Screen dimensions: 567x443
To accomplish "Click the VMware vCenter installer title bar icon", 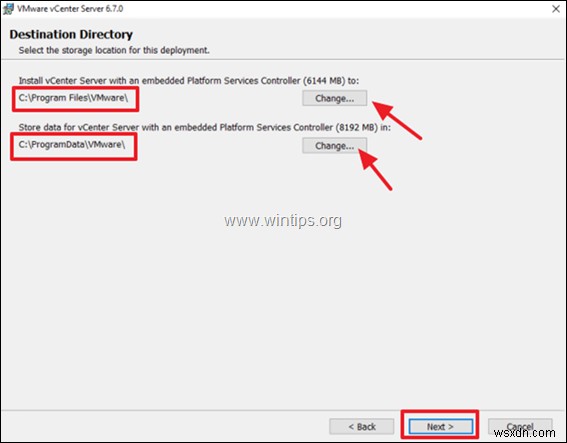I will click(8, 9).
